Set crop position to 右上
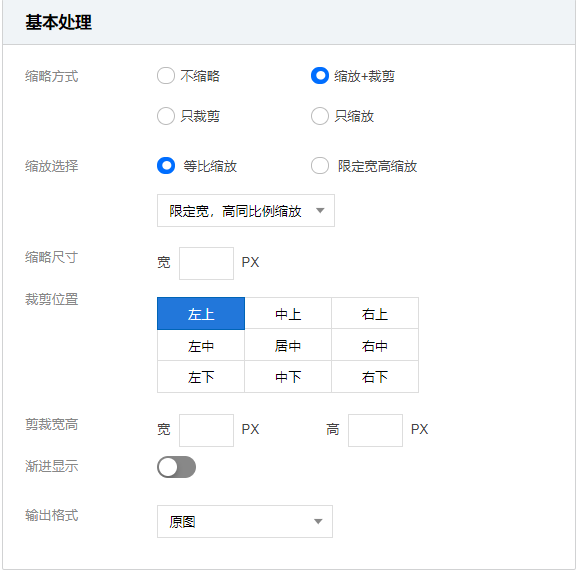The height and width of the screenshot is (572, 578). [x=375, y=313]
